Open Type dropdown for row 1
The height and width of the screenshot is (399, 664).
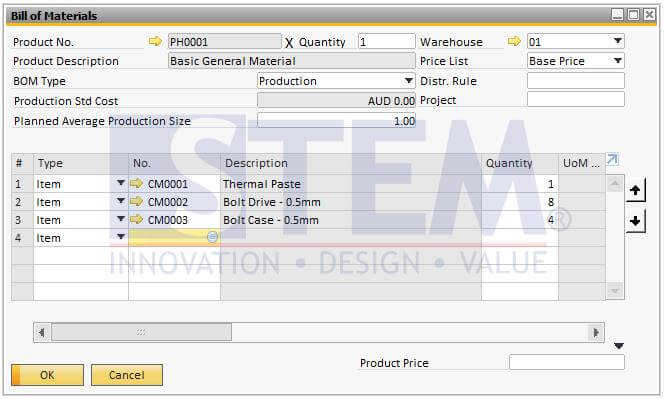coord(121,183)
